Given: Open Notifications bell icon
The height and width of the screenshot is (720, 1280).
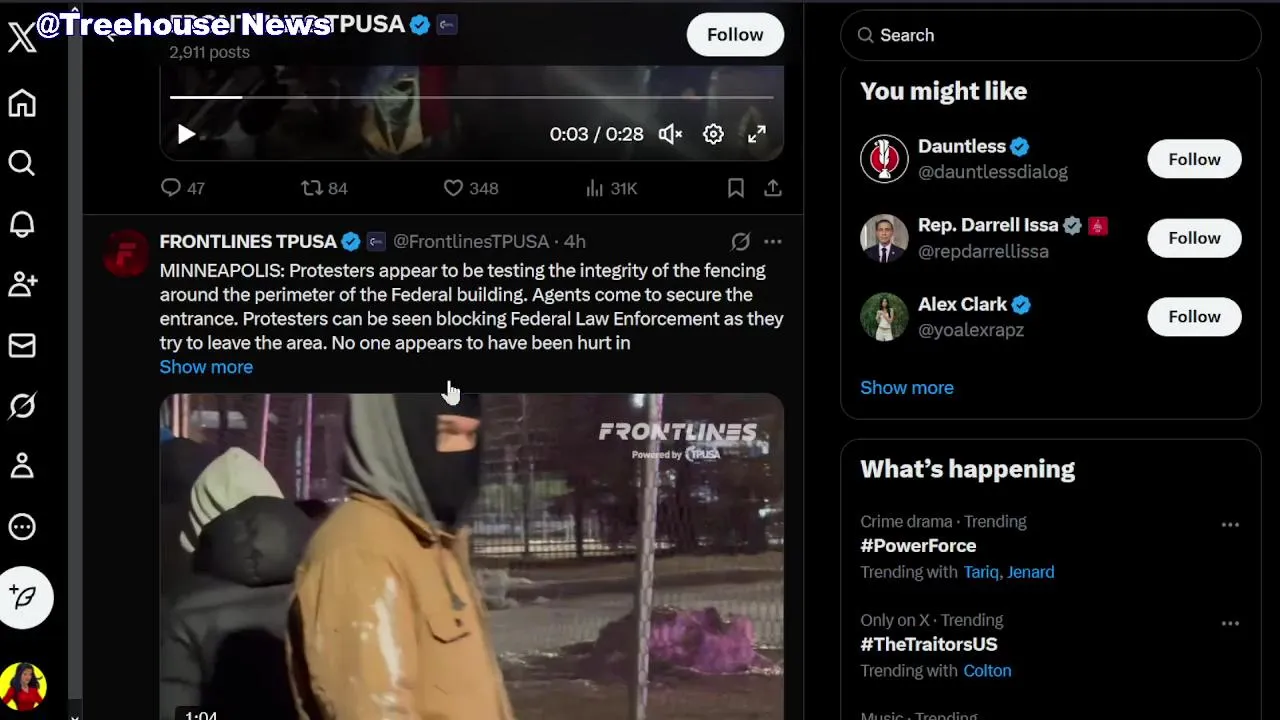Looking at the screenshot, I should coord(22,224).
